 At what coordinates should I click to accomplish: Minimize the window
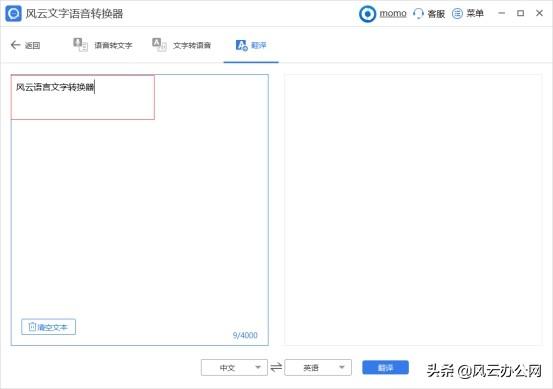tap(502, 13)
